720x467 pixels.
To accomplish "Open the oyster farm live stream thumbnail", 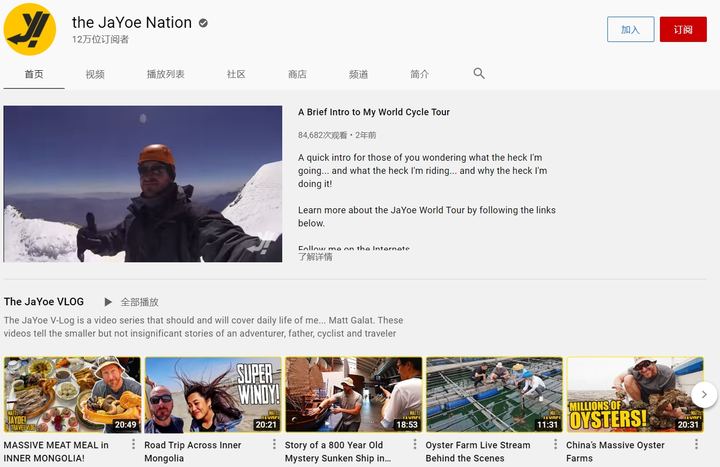I will click(x=495, y=395).
